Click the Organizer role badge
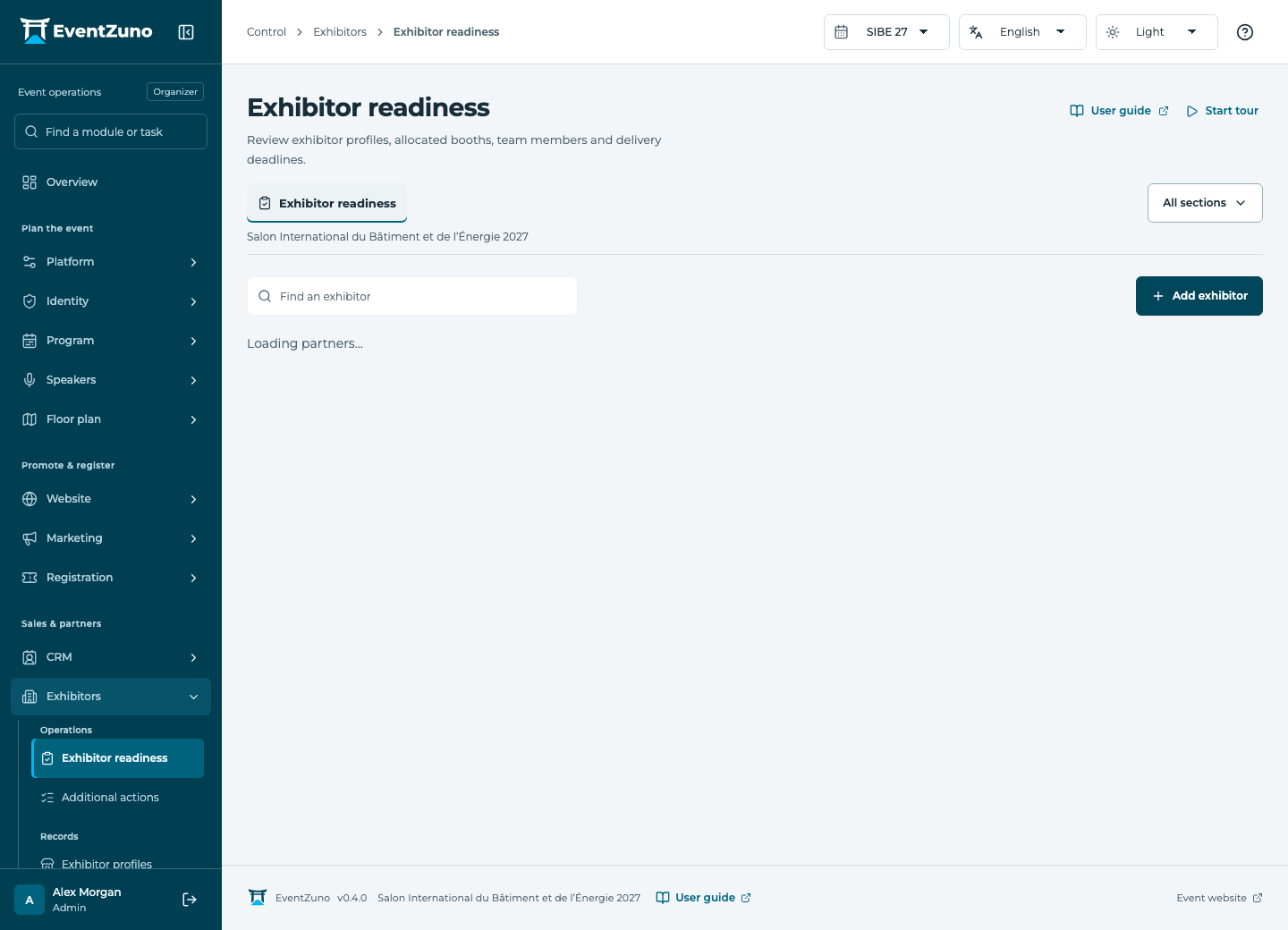The image size is (1288, 930). (x=175, y=92)
